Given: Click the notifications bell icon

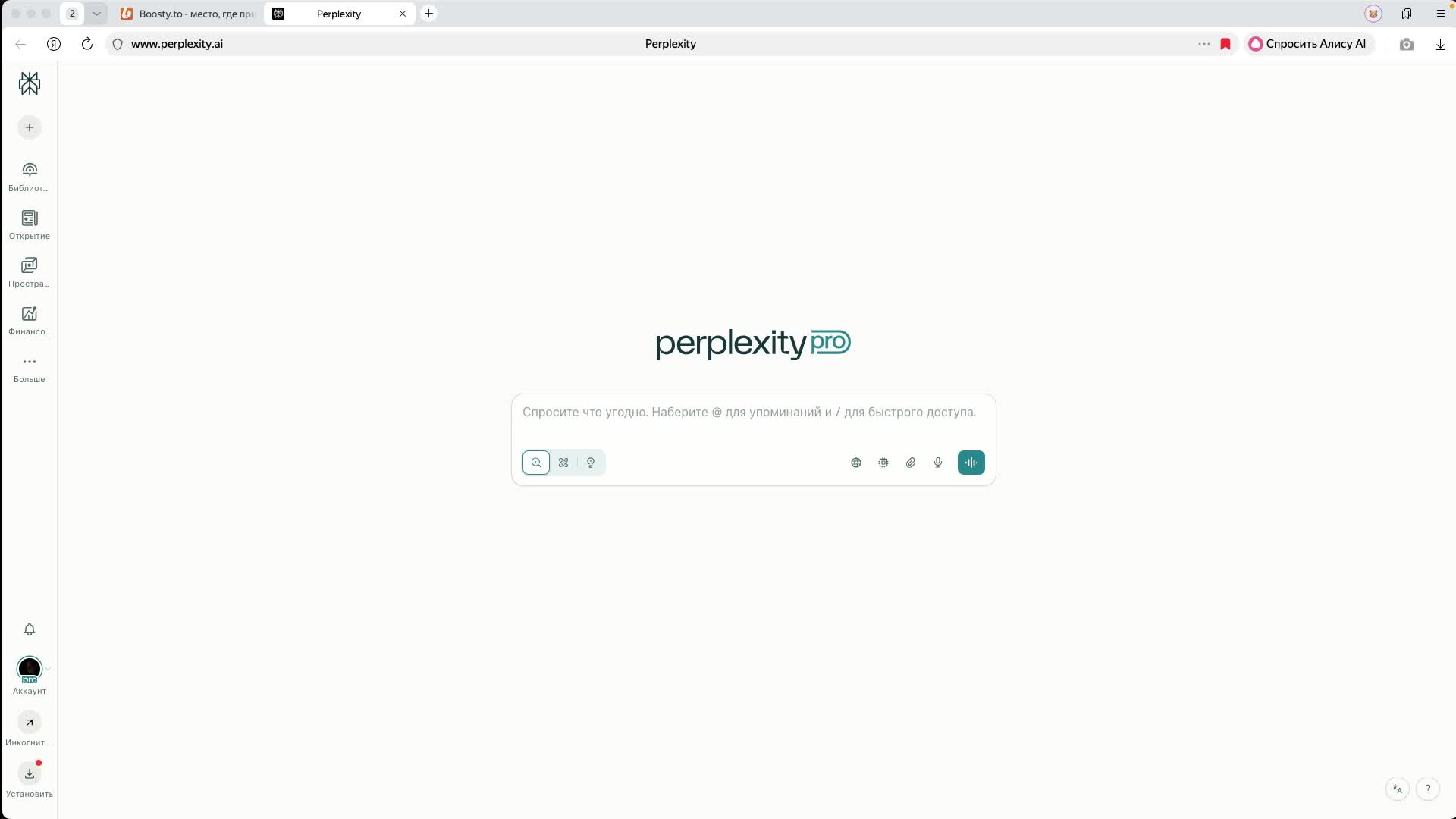Looking at the screenshot, I should (x=30, y=629).
